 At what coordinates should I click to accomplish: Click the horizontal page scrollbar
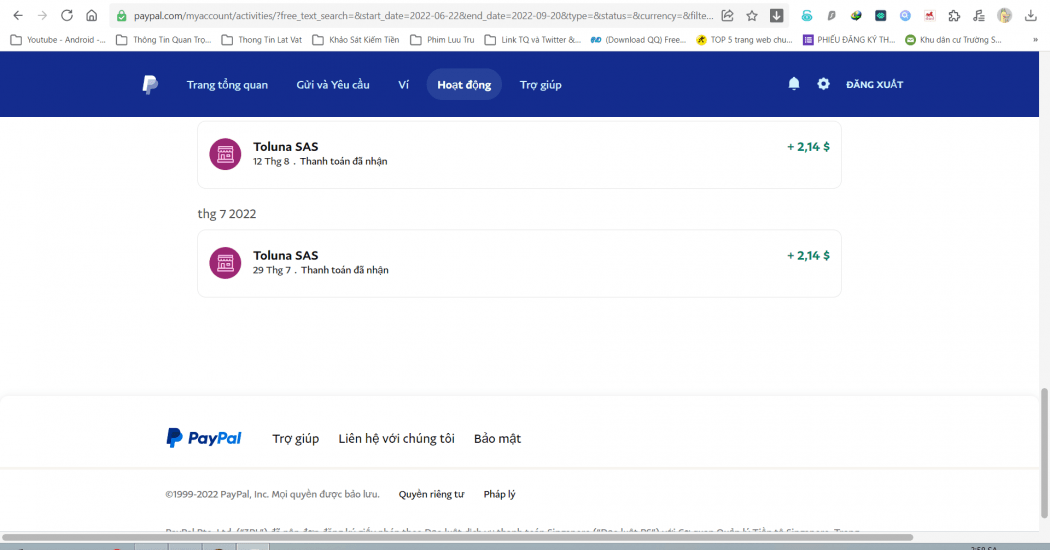(458, 537)
